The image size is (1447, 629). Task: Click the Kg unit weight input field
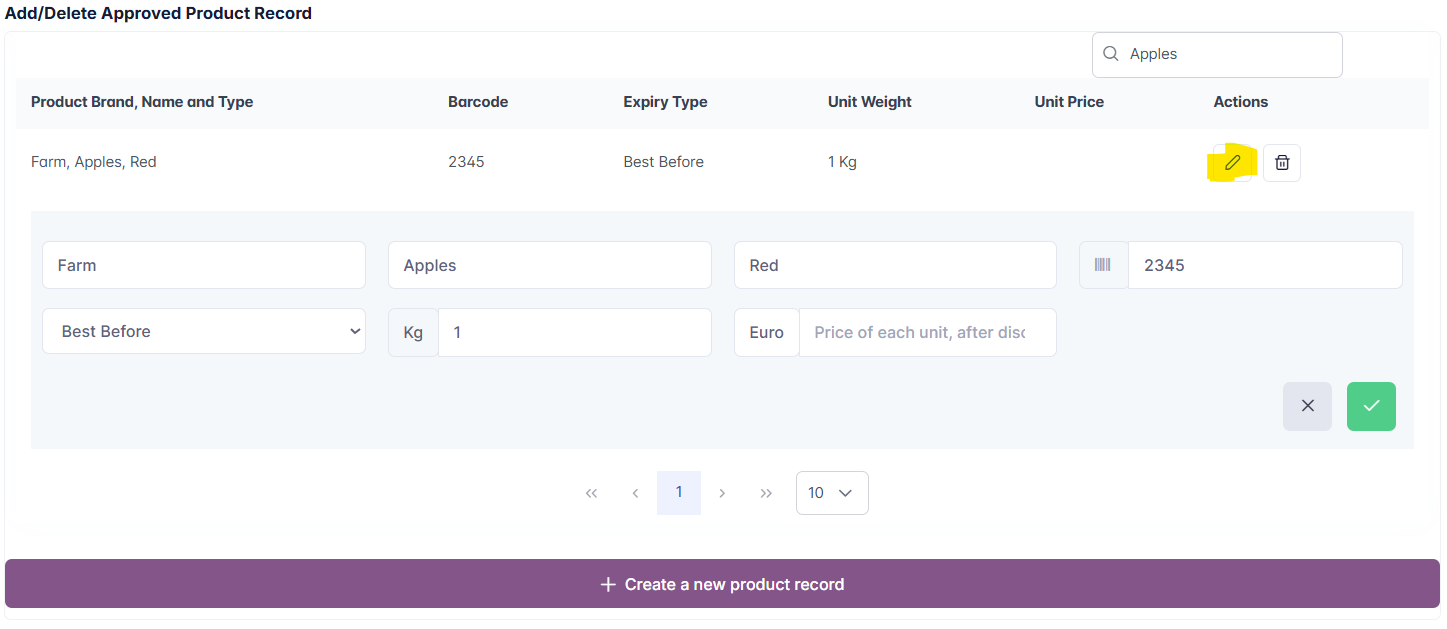point(574,332)
